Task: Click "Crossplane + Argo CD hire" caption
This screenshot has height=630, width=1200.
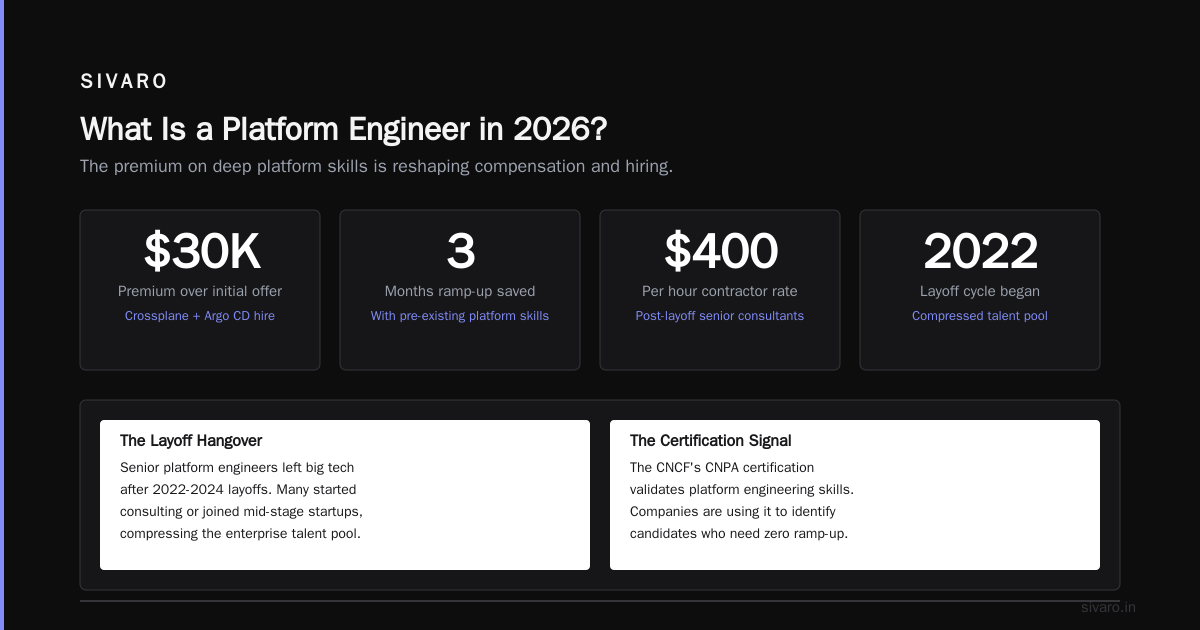Action: tap(200, 316)
